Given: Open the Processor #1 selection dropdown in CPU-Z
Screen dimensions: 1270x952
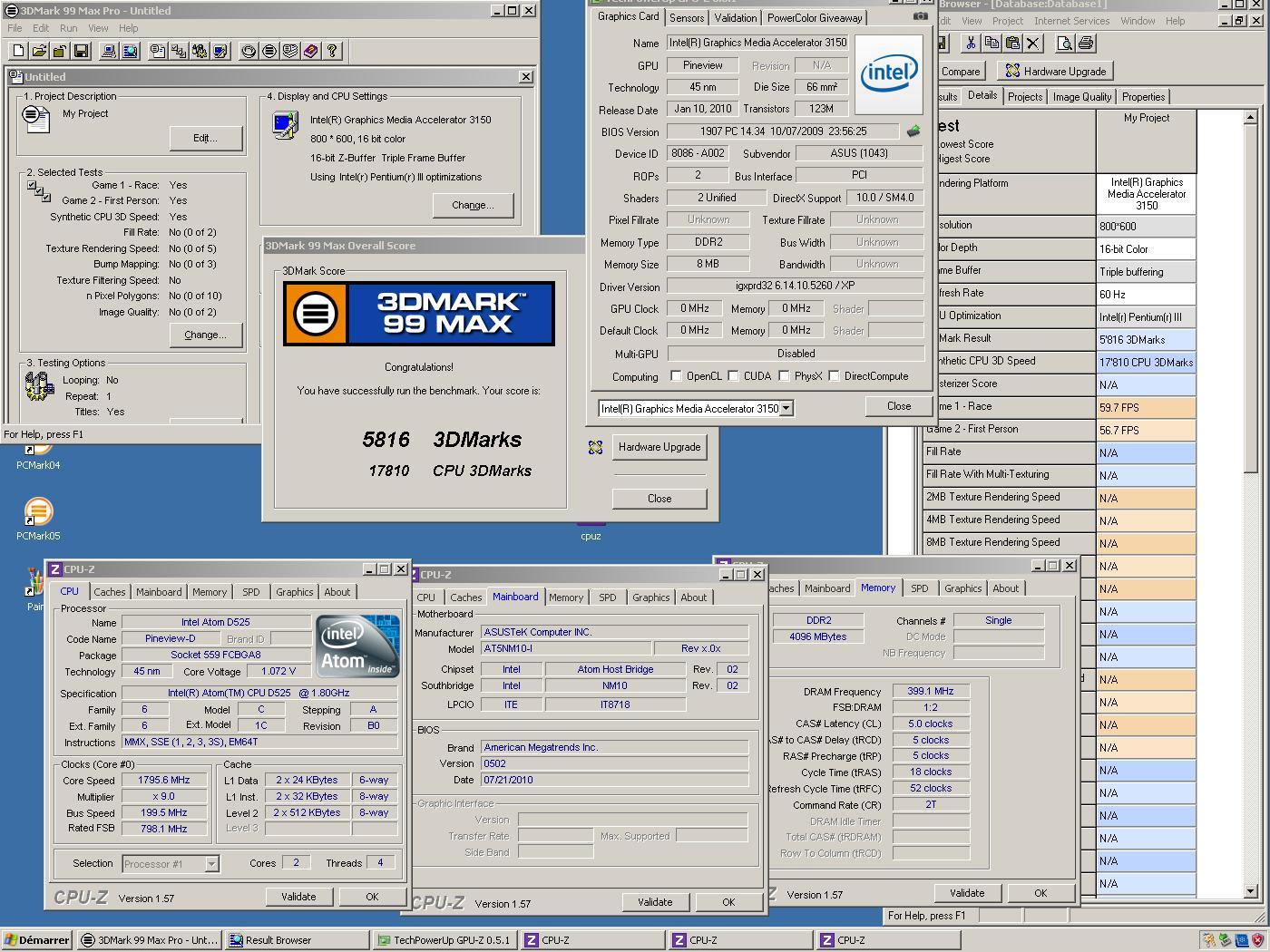Looking at the screenshot, I should click(x=211, y=864).
